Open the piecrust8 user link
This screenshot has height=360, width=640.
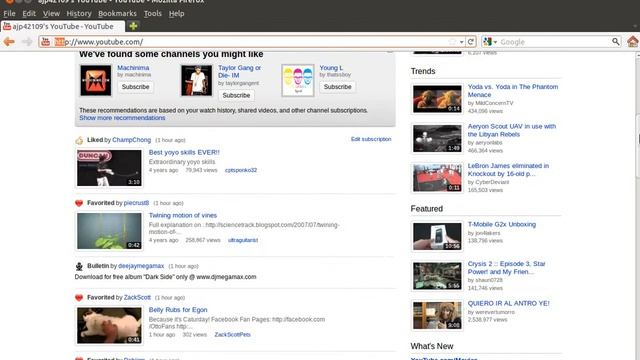tap(136, 203)
